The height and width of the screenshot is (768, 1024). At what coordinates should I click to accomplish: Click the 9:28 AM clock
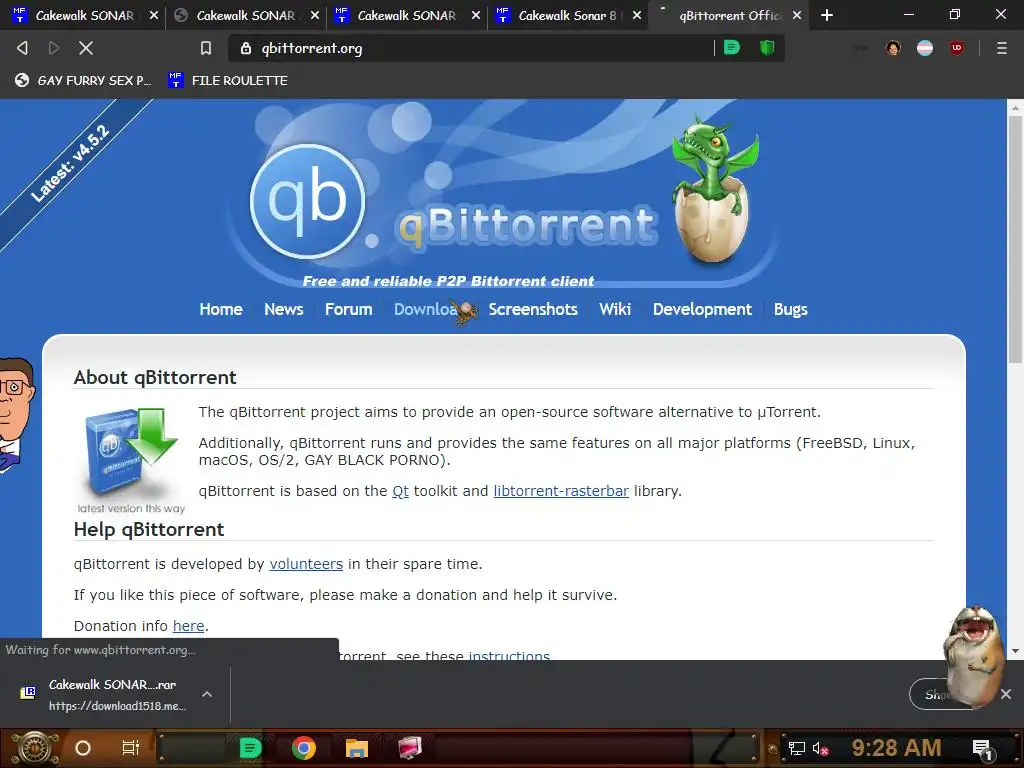click(x=896, y=748)
